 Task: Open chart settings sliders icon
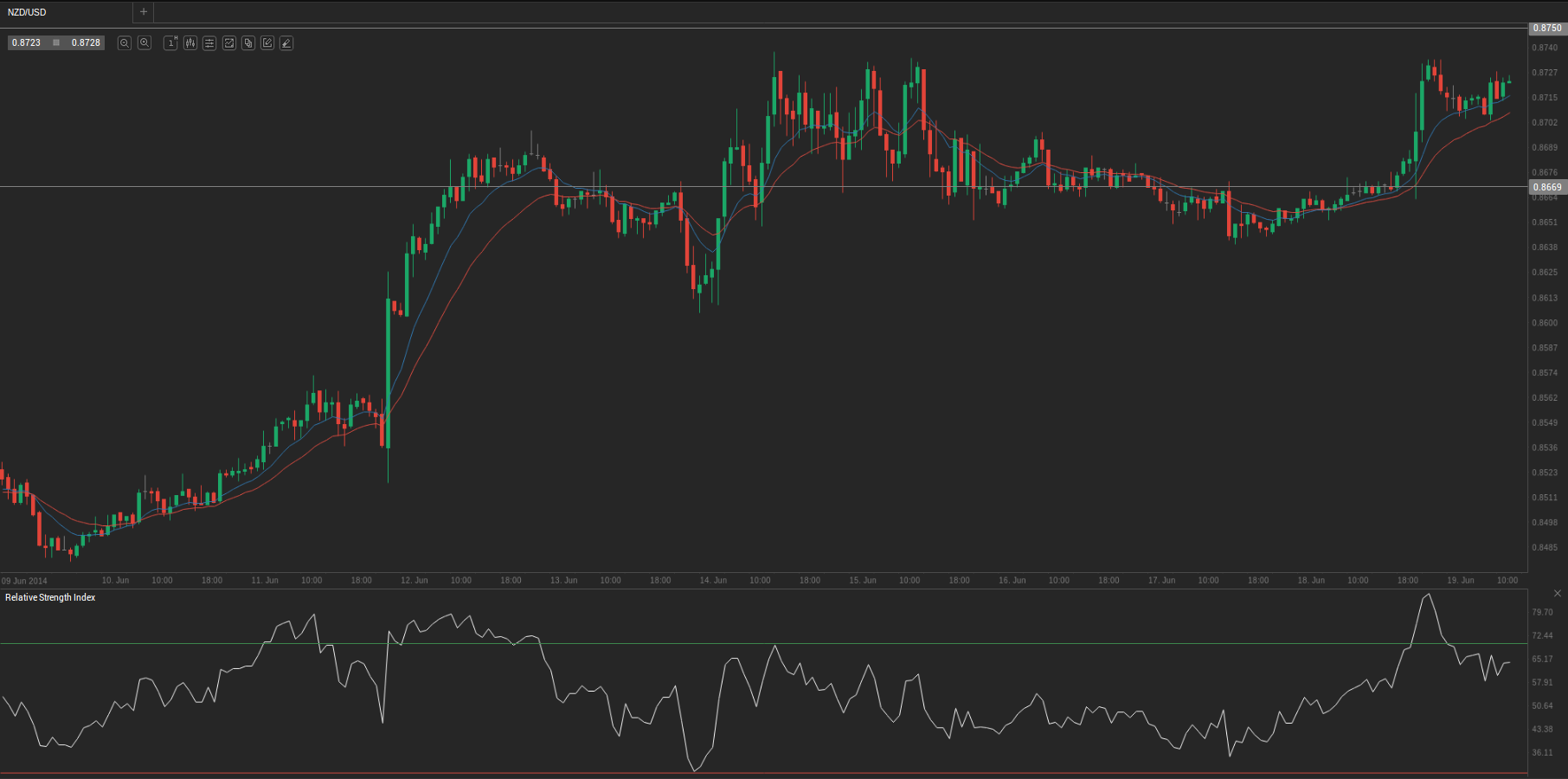(209, 42)
